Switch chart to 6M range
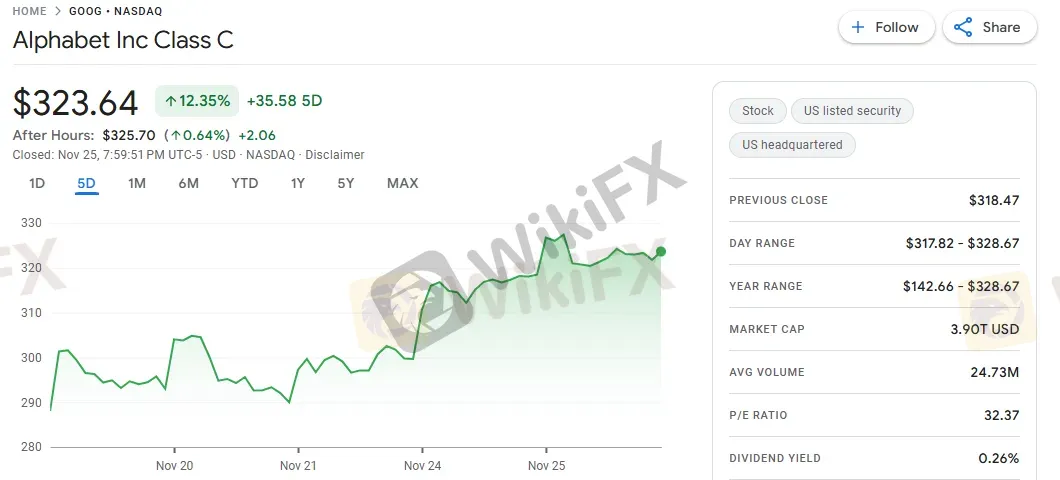 (x=188, y=183)
